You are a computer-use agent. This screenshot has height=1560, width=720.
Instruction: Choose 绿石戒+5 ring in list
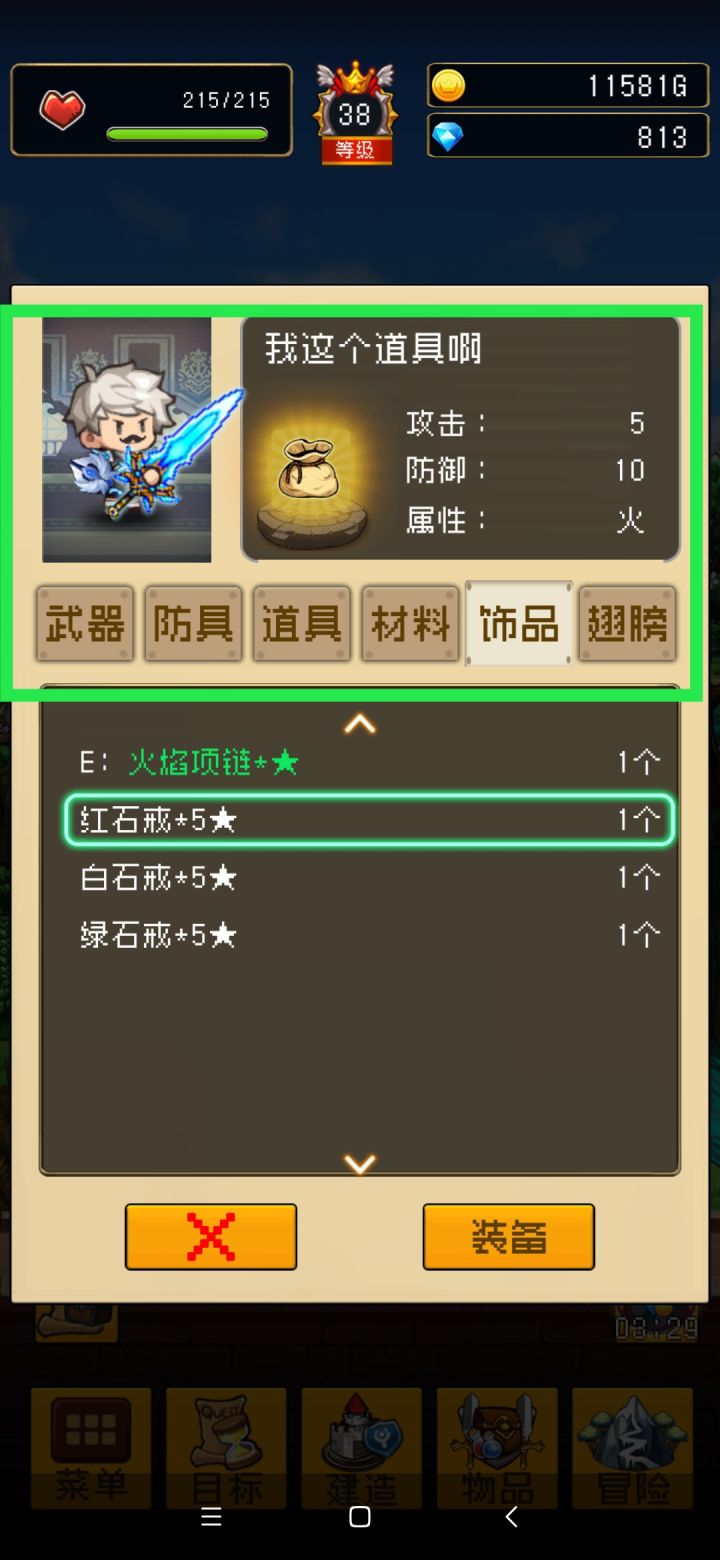[x=369, y=936]
